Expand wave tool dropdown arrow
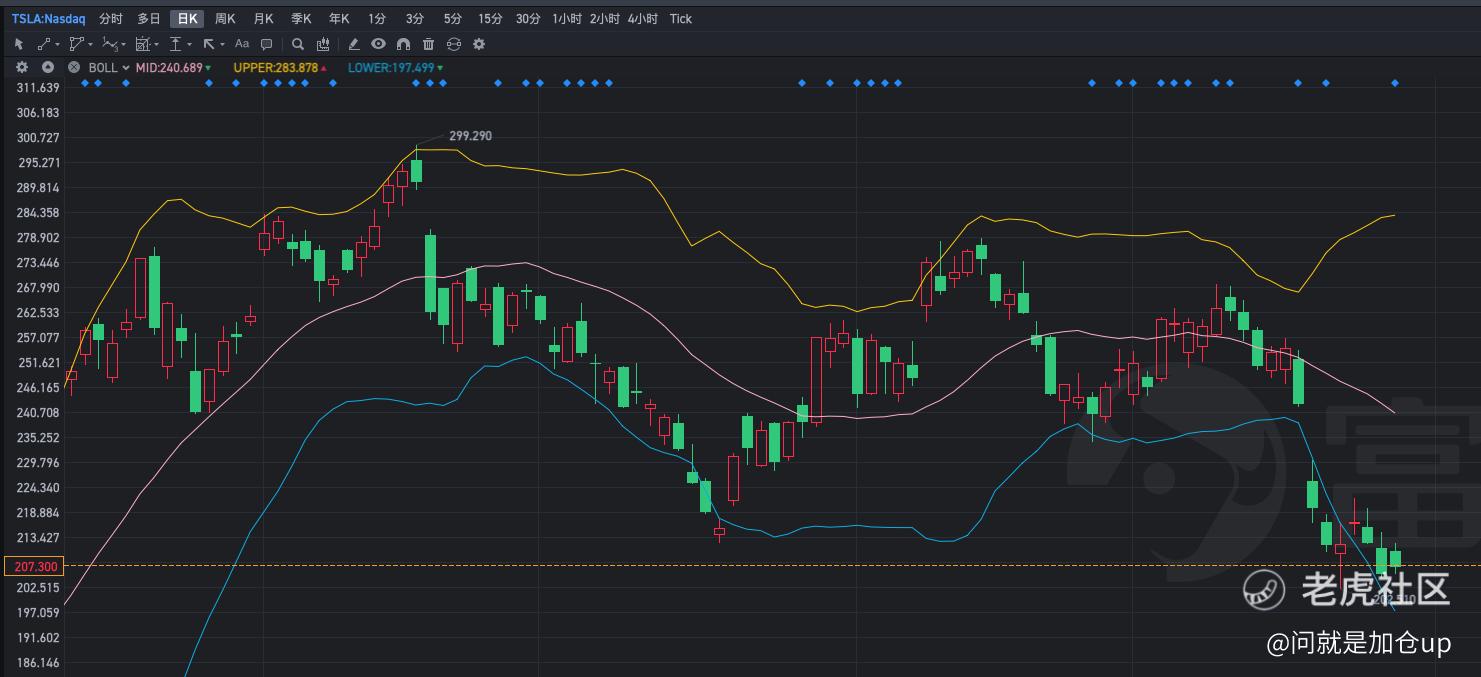1481x677 pixels. [x=123, y=45]
